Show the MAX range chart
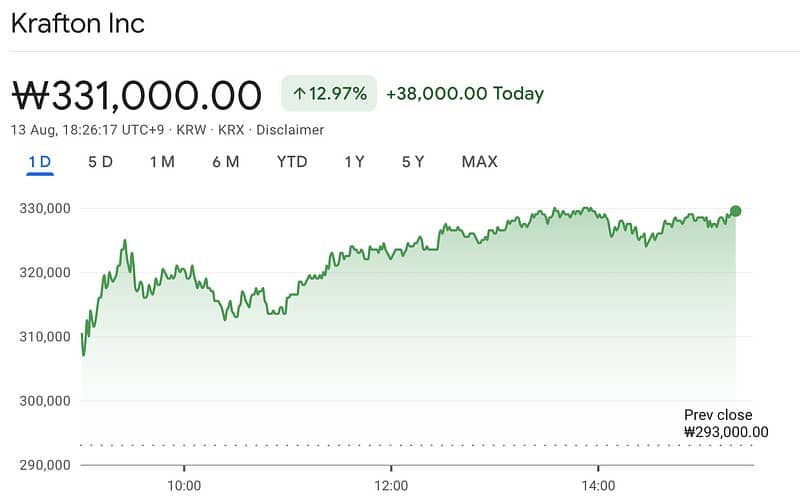 pyautogui.click(x=480, y=162)
